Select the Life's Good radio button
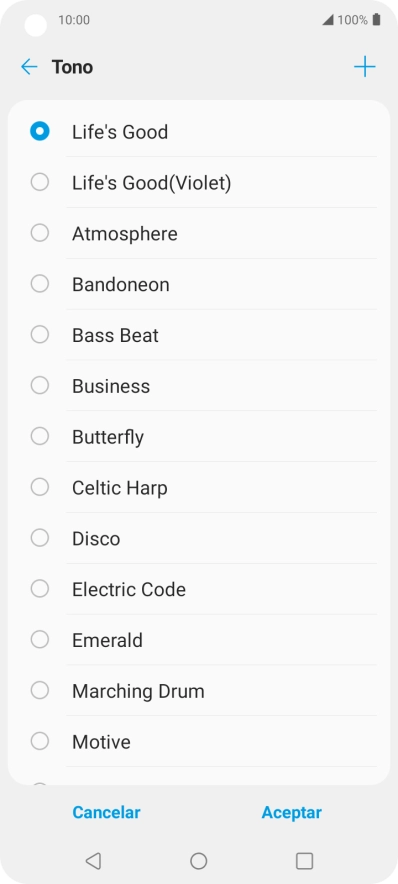Screen dimensions: 398x884 pyautogui.click(x=39, y=131)
